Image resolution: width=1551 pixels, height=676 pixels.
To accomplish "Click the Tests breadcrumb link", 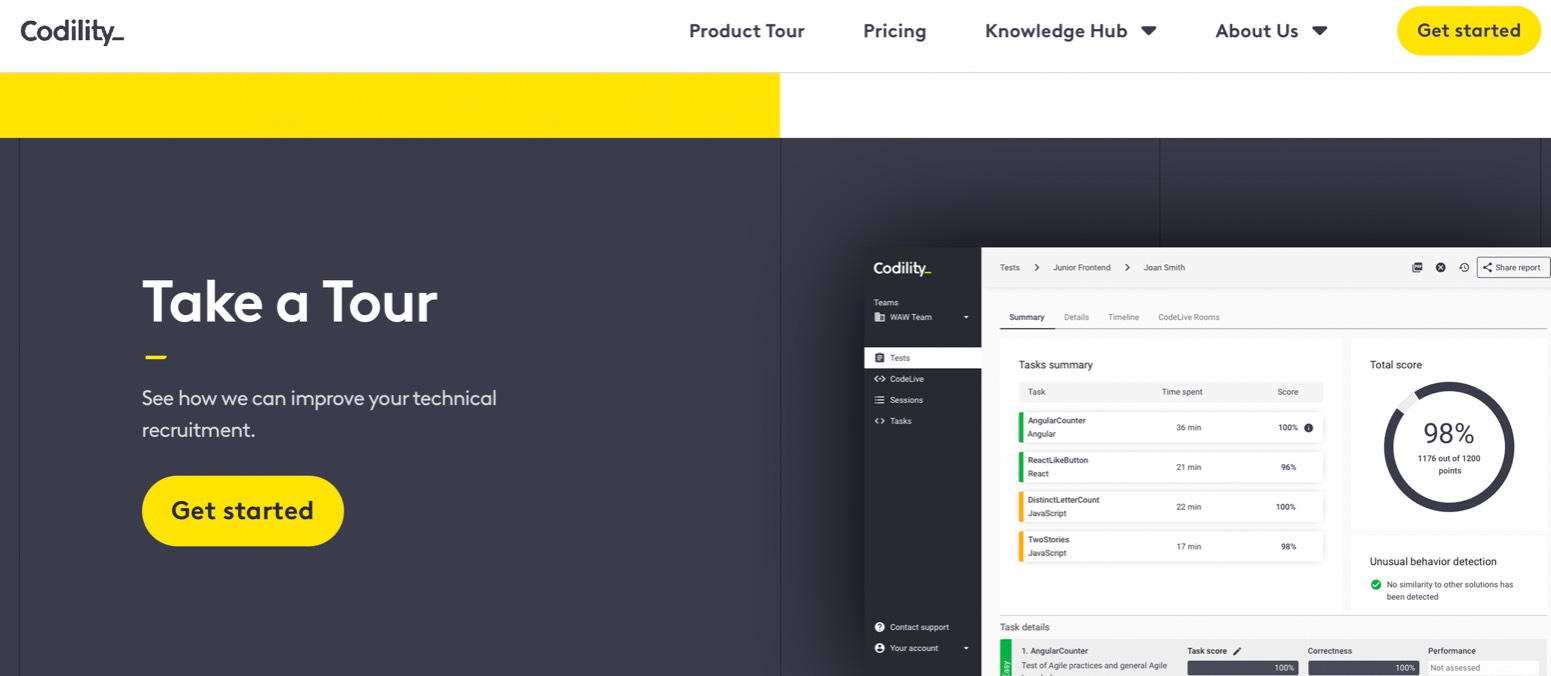I will (1010, 268).
